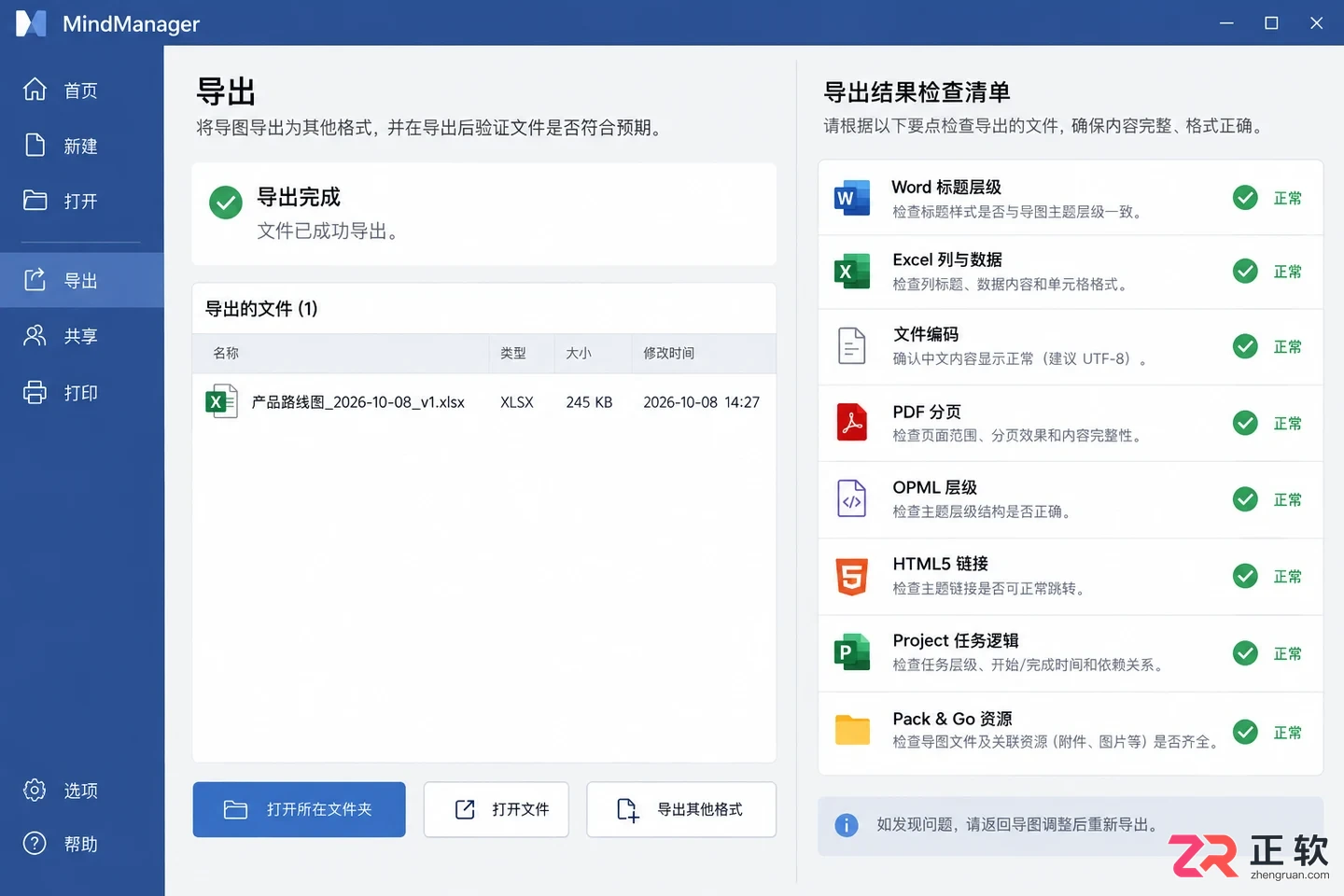Open the 首页 home icon
Screen dimensions: 1344x896
pos(35,90)
